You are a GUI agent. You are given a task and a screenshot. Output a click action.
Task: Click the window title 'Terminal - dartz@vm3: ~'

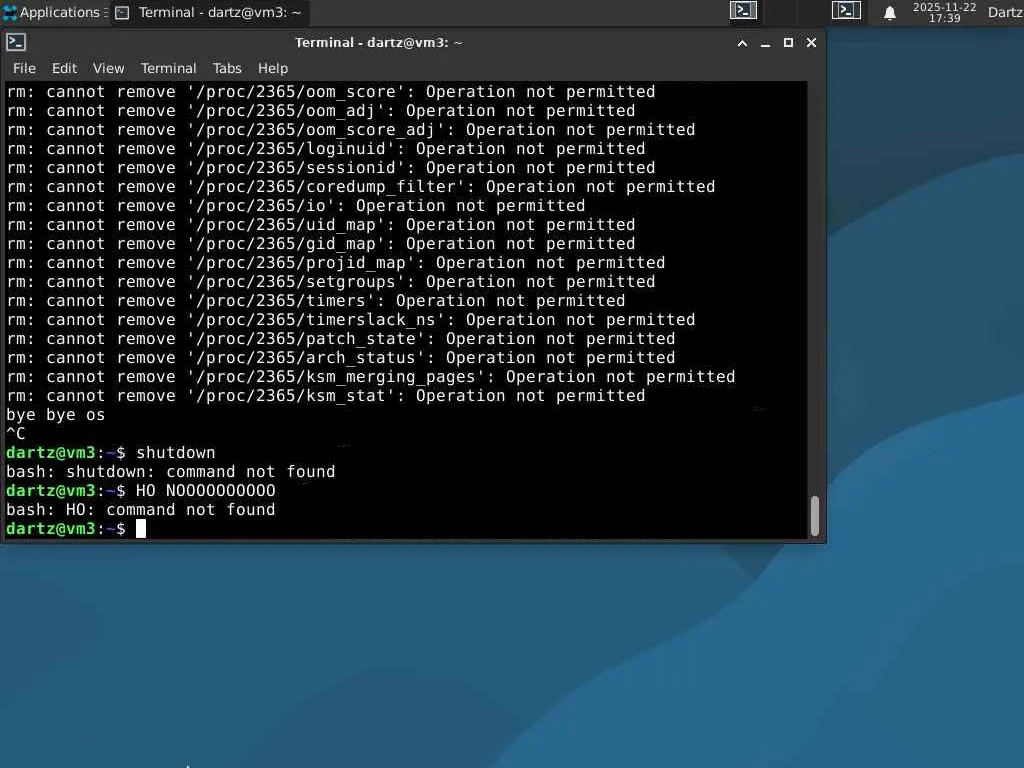(x=379, y=42)
